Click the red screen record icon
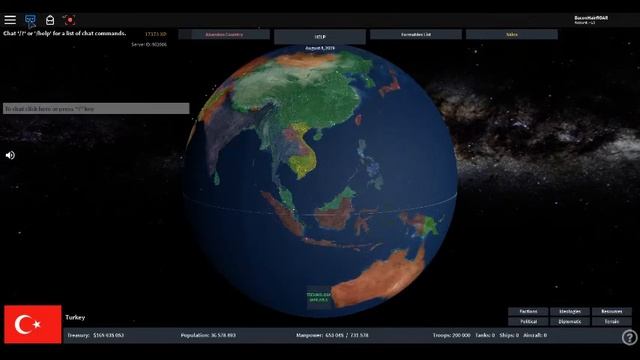 pos(69,20)
